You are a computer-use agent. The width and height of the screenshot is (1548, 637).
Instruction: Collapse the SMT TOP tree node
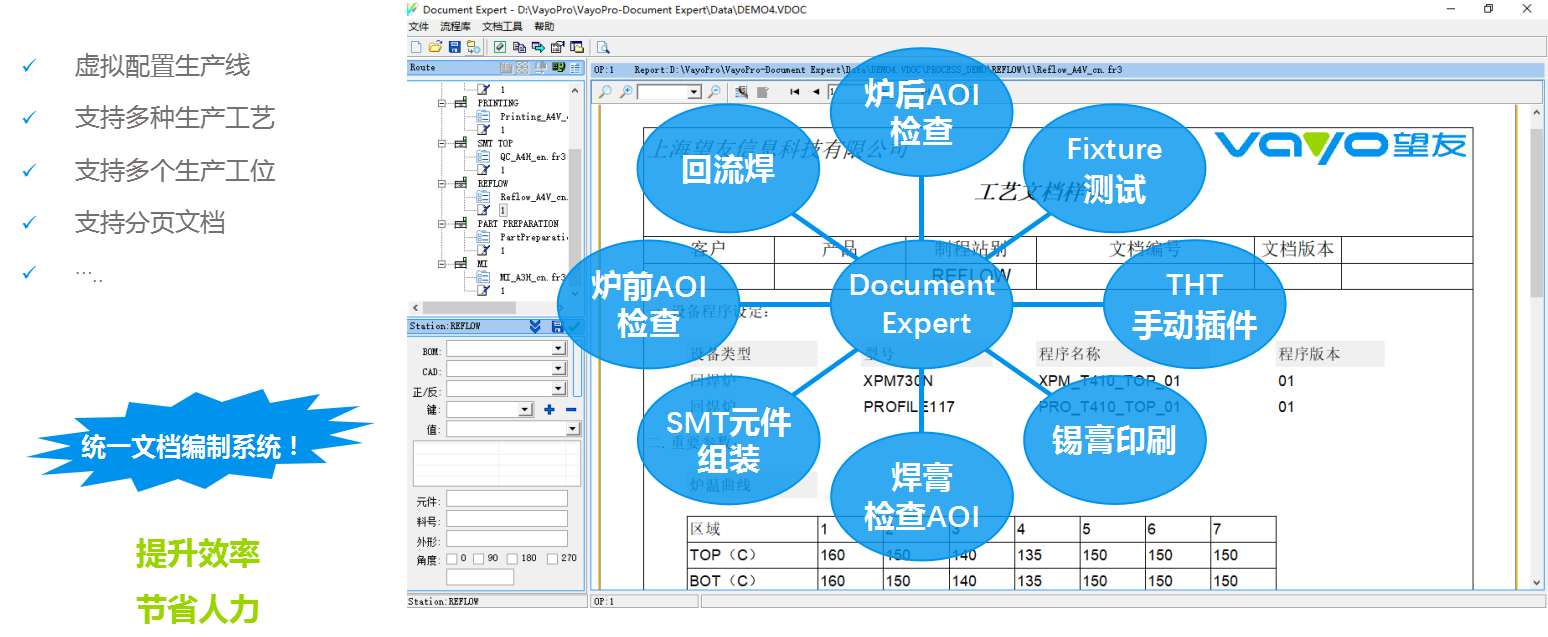(442, 143)
